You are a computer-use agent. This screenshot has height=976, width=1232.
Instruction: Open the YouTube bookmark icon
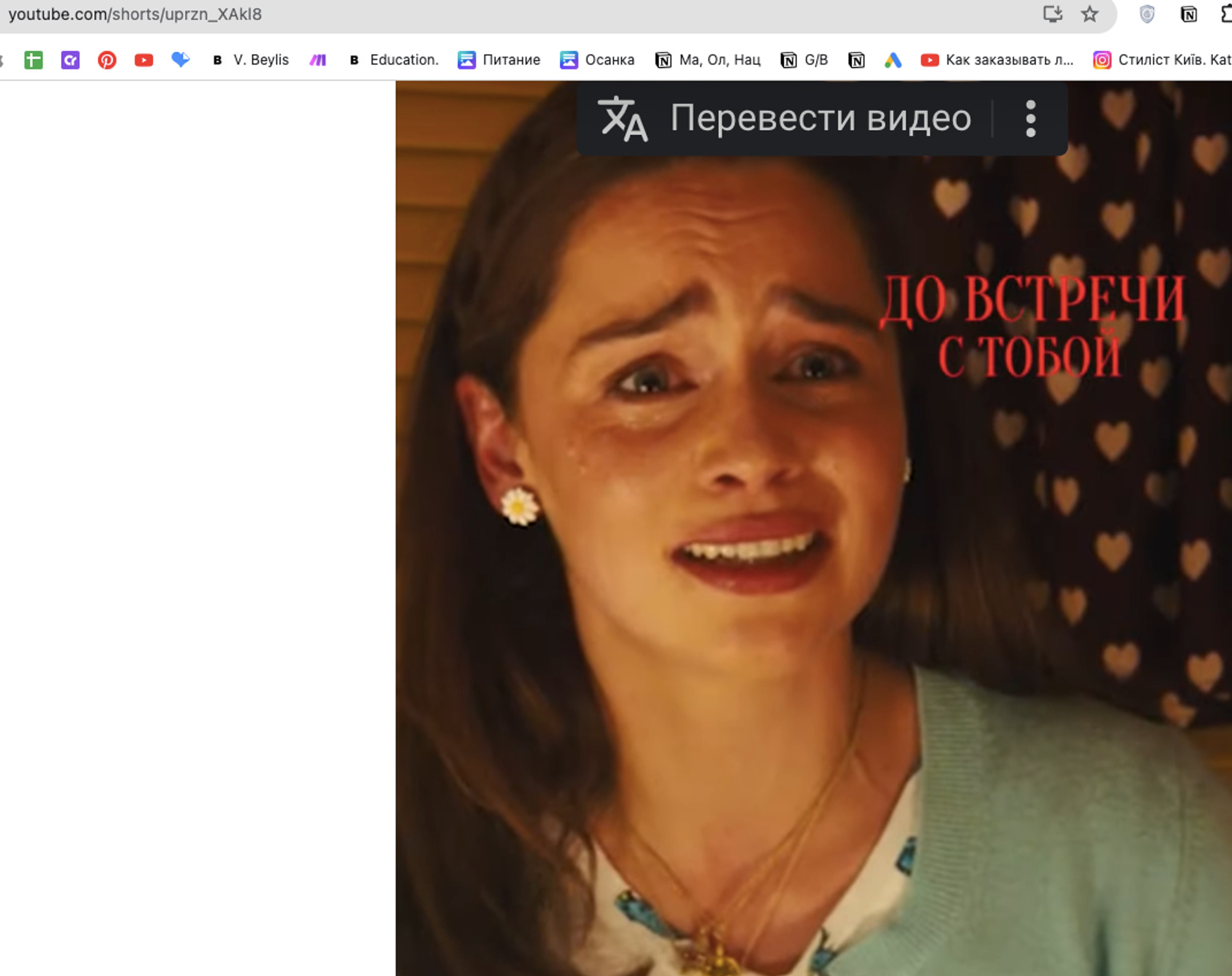(x=144, y=60)
